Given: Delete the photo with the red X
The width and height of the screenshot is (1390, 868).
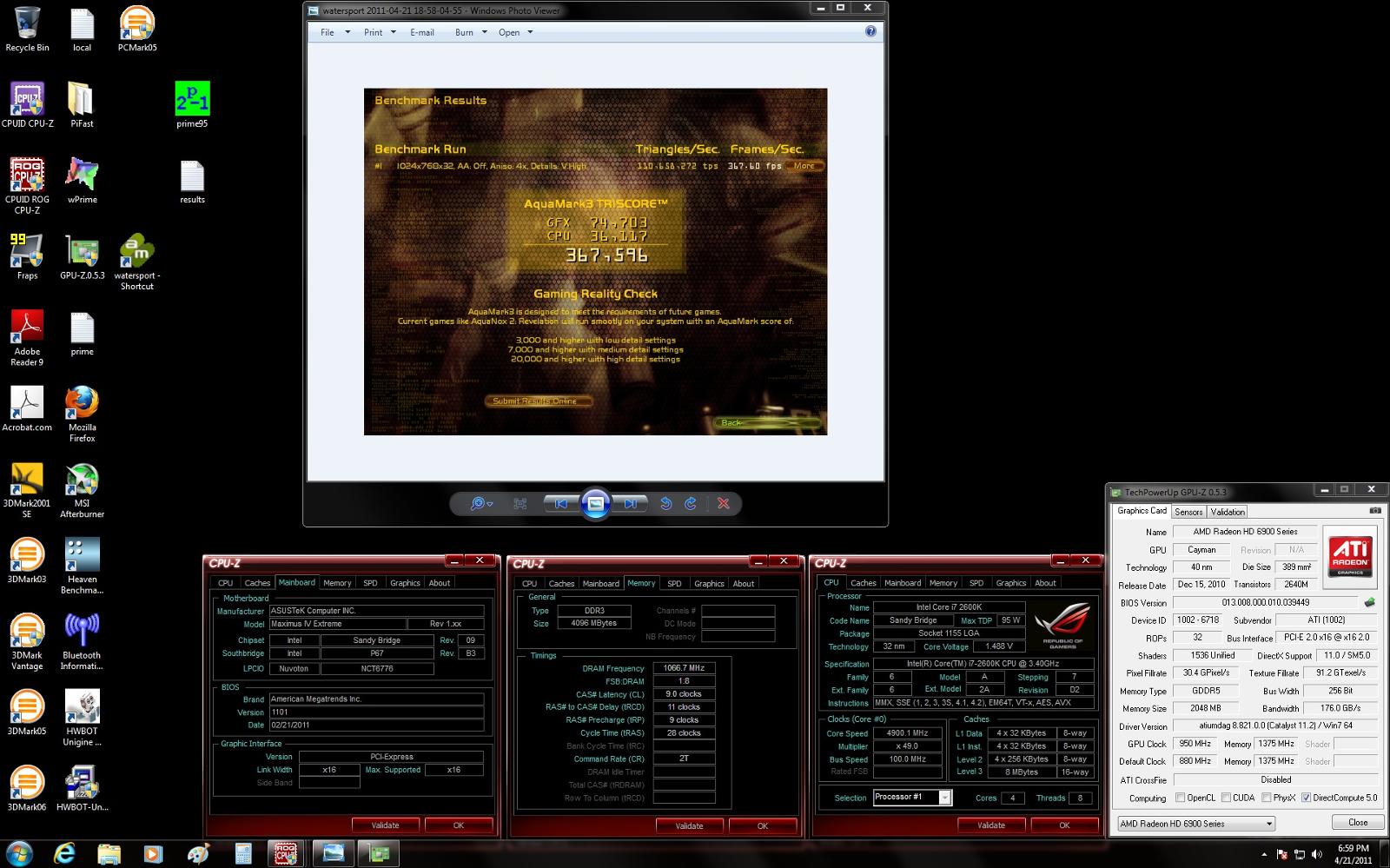Looking at the screenshot, I should (723, 503).
